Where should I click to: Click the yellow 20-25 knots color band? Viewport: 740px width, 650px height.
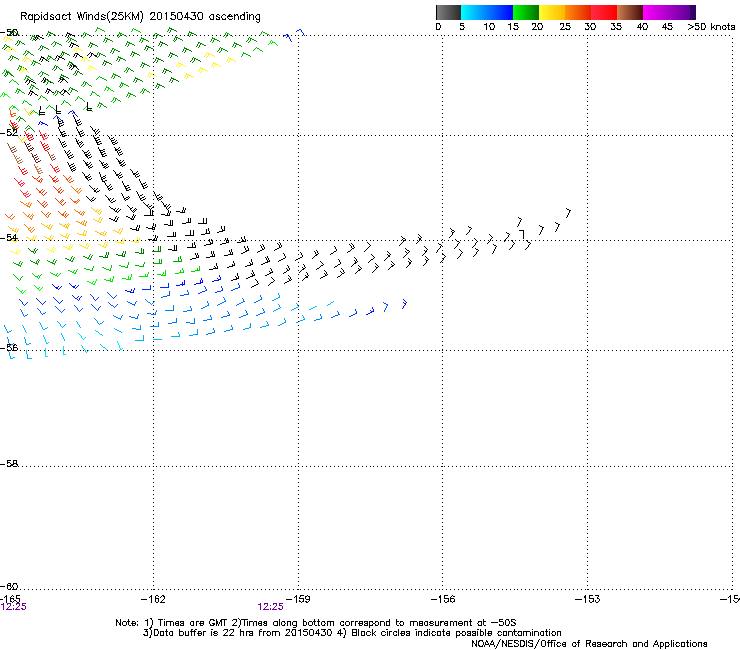click(x=552, y=12)
